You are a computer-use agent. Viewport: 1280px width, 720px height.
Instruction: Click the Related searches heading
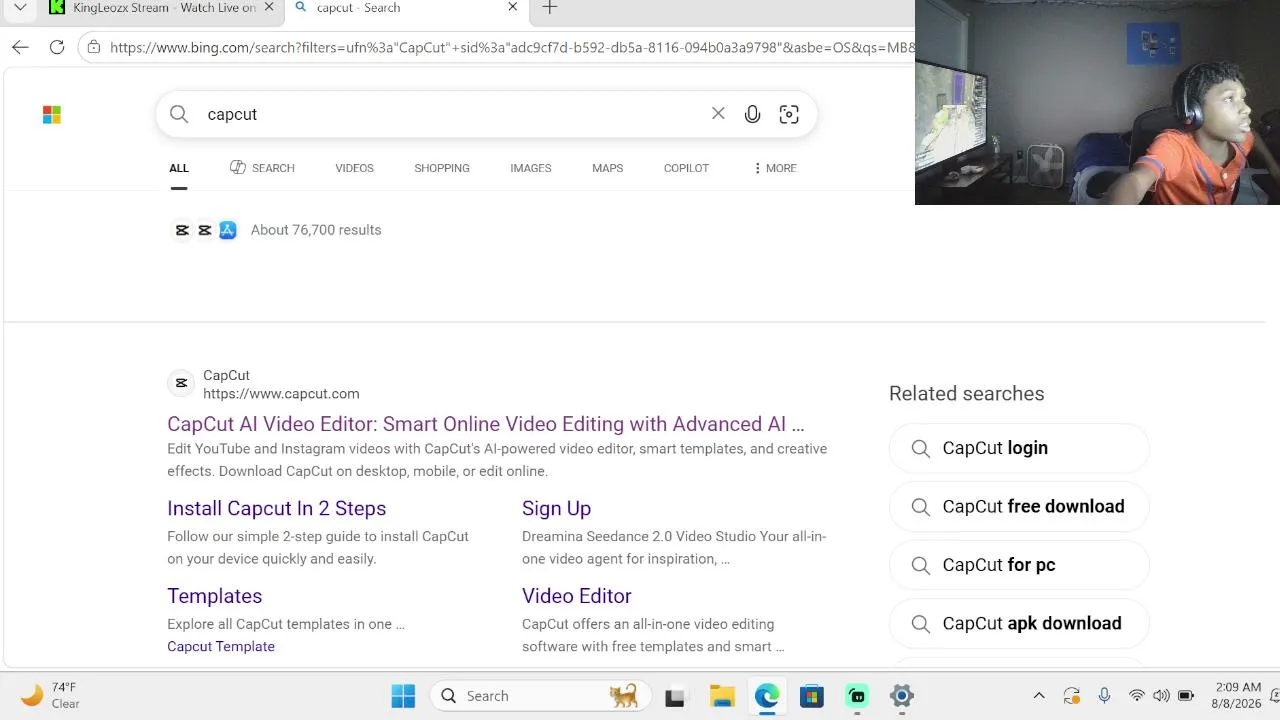click(967, 394)
